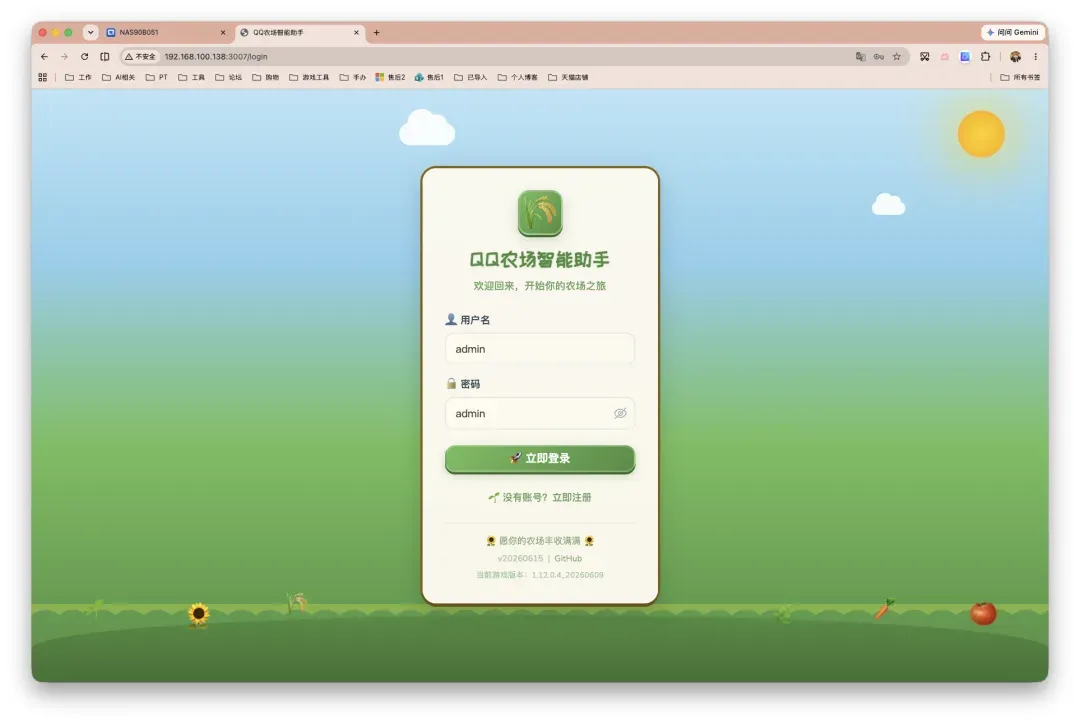
Task: Click the 愿你的农场丰收满满 footer text
Action: point(540,541)
